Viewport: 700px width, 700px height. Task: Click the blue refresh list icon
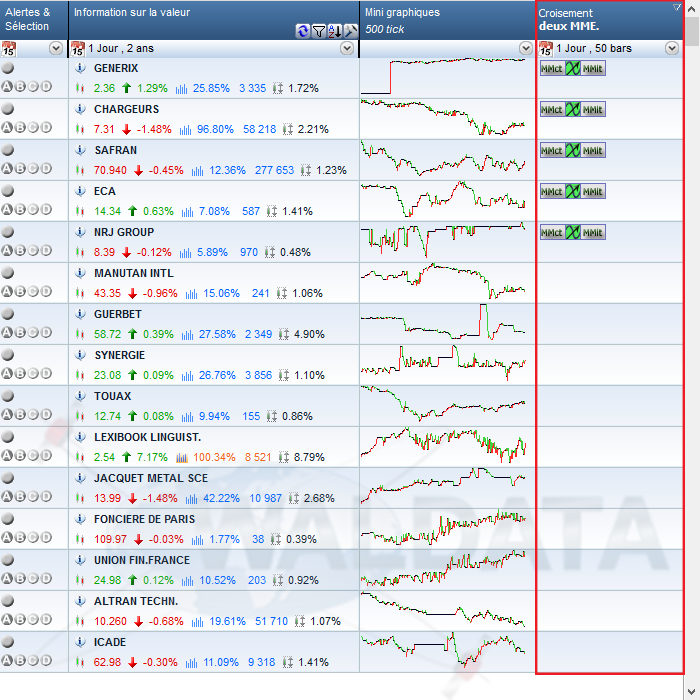[303, 31]
